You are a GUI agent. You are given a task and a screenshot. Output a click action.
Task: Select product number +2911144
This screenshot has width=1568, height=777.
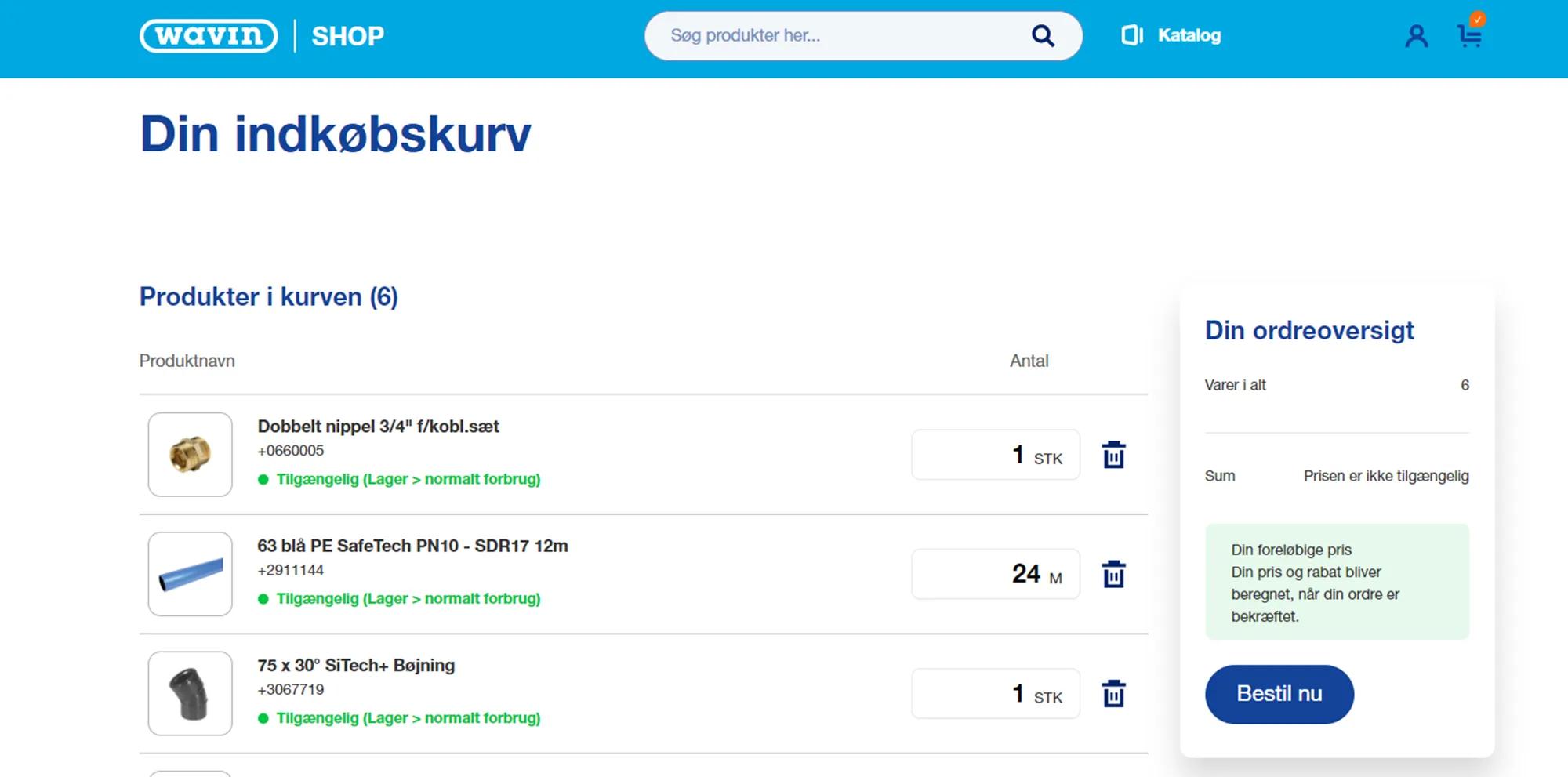pyautogui.click(x=290, y=570)
